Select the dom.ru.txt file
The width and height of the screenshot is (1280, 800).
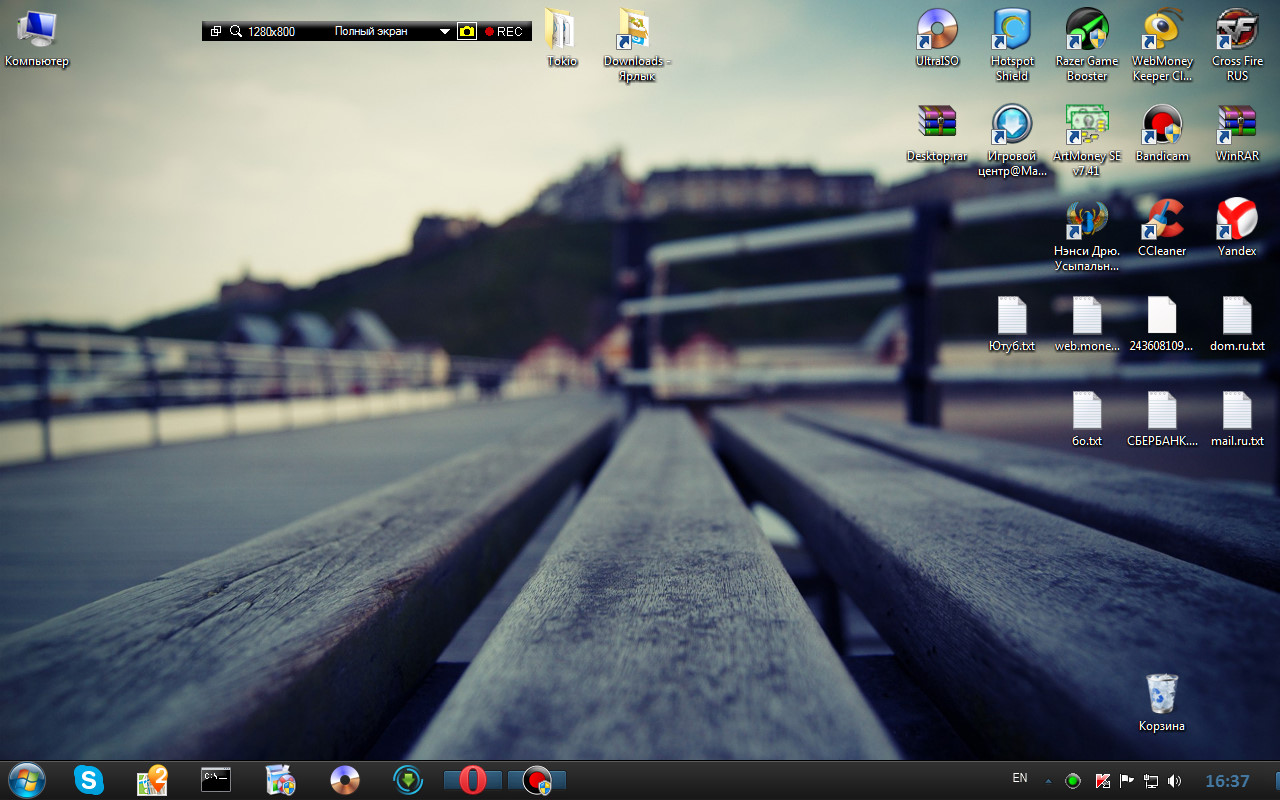click(x=1237, y=323)
